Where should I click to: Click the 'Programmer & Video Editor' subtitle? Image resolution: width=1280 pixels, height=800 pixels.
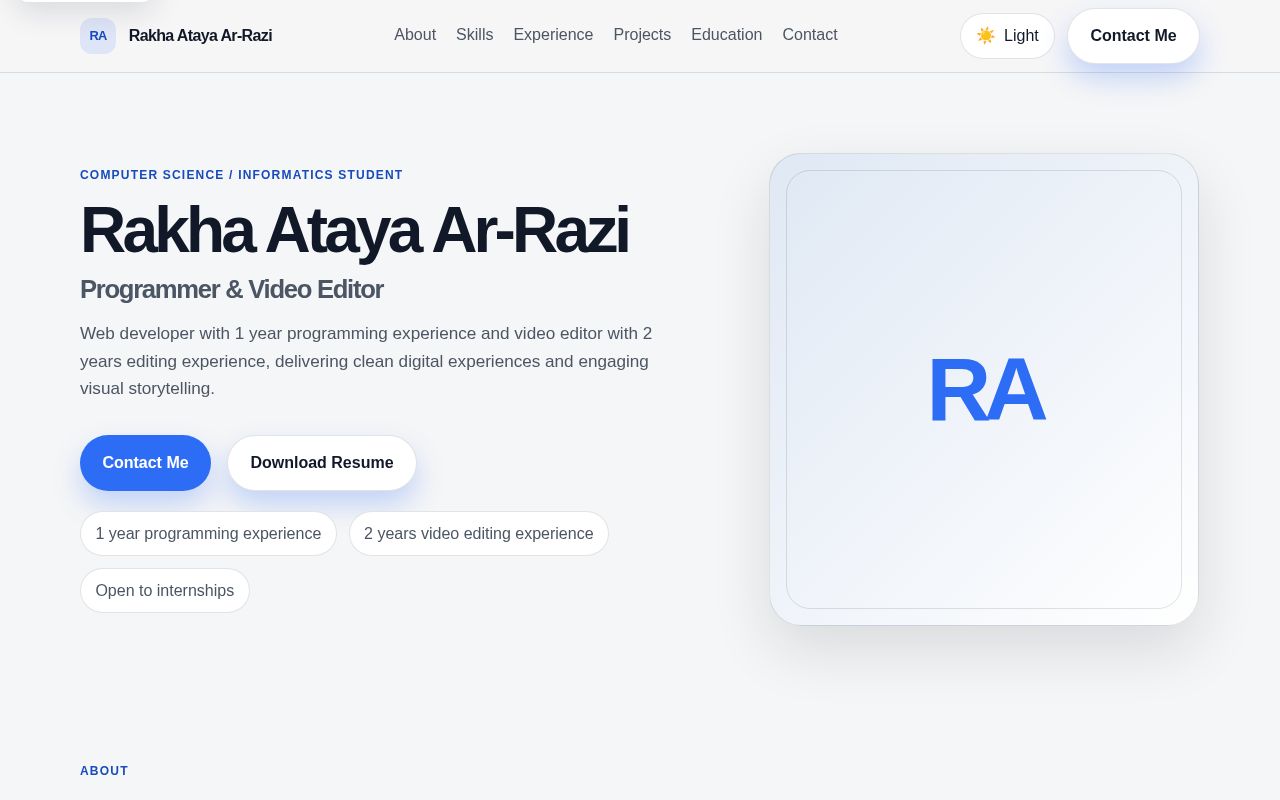[x=232, y=289]
